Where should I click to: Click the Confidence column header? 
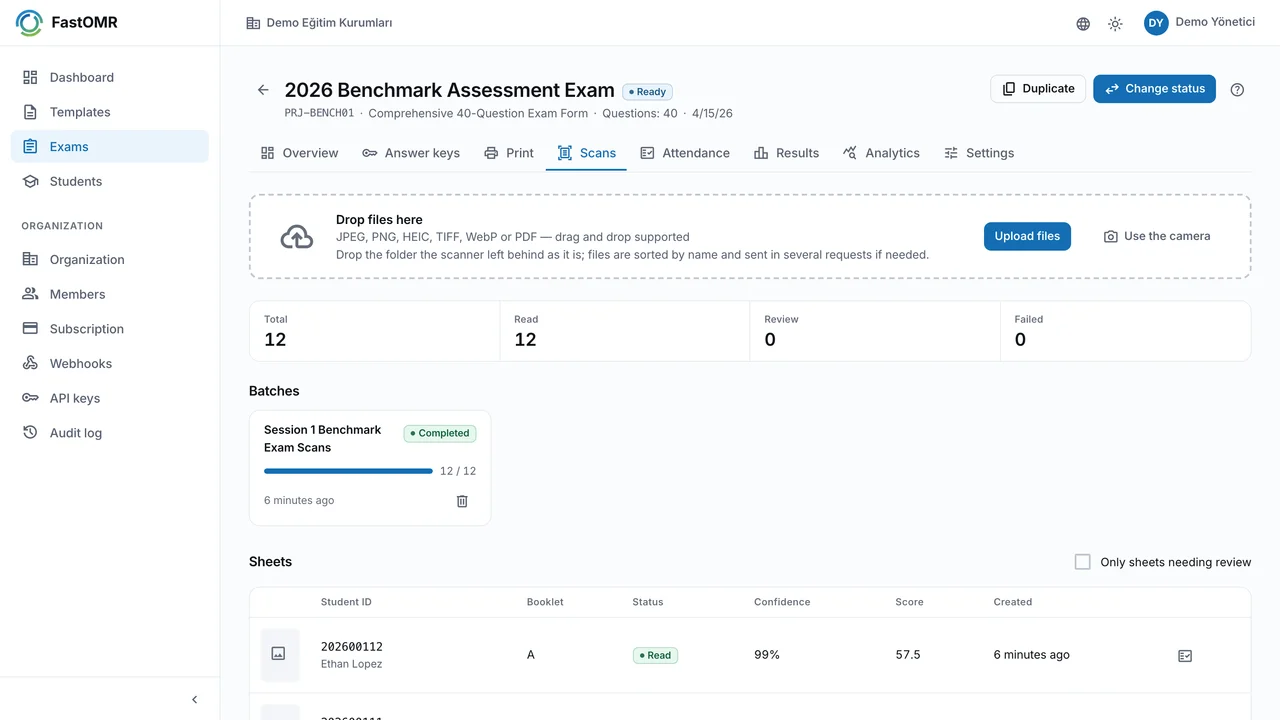pyautogui.click(x=782, y=602)
